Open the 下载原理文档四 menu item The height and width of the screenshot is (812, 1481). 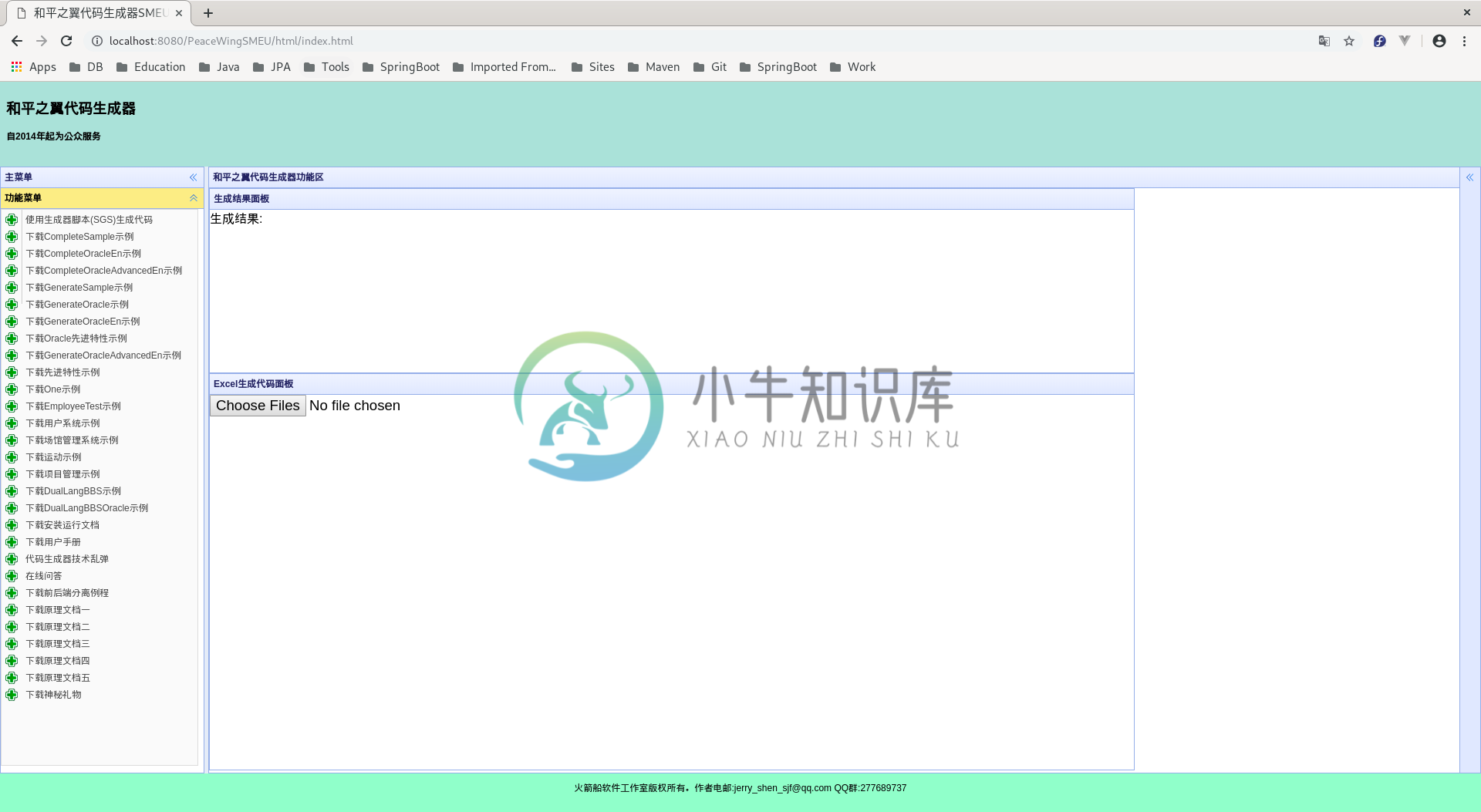(58, 661)
